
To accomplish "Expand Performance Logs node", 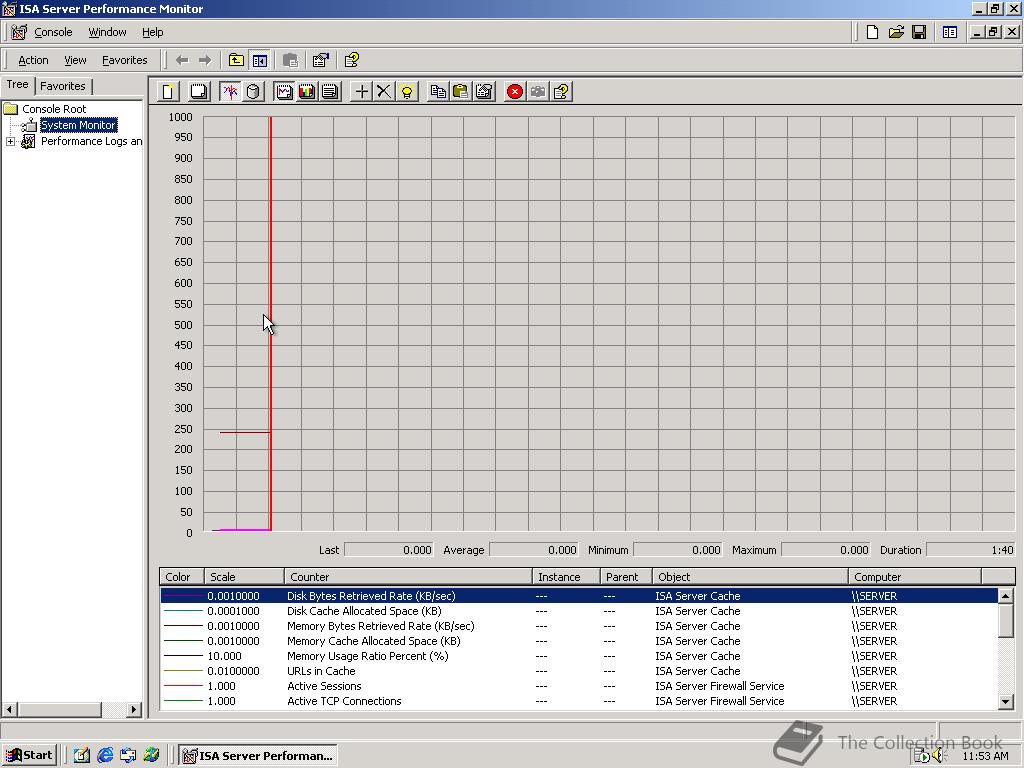I will tap(10, 141).
